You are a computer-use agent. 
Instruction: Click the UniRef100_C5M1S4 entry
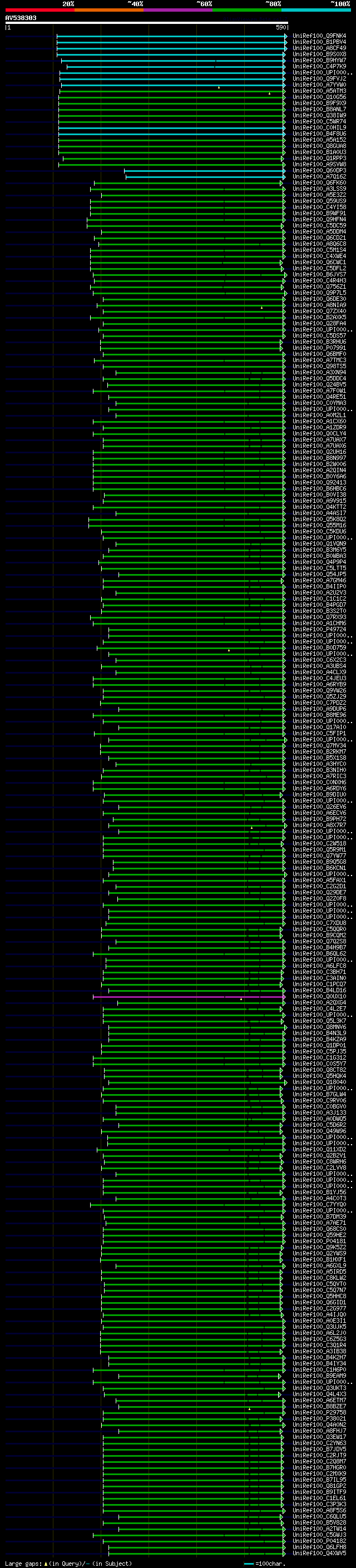(x=319, y=250)
